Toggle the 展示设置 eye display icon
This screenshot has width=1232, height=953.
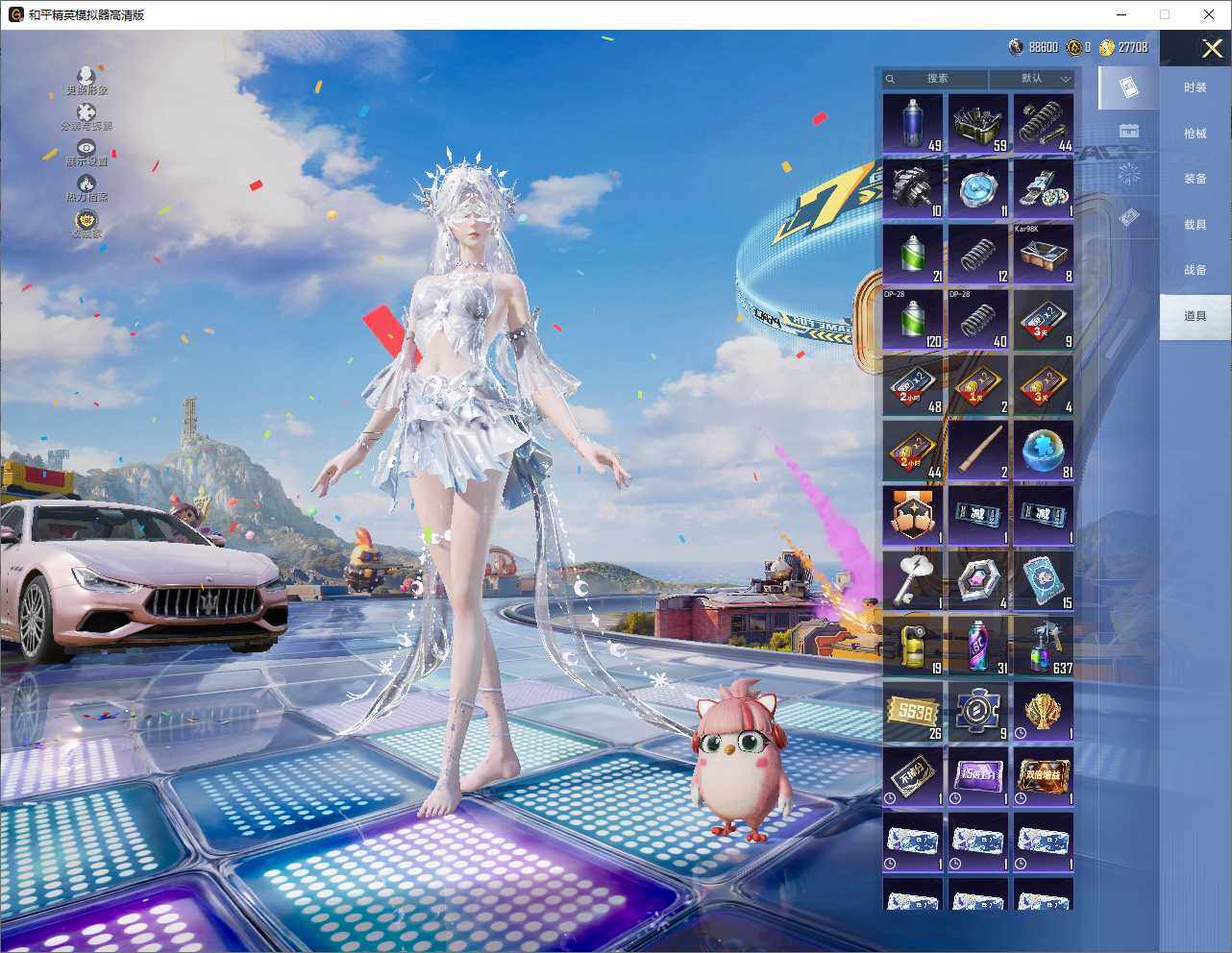tap(86, 152)
